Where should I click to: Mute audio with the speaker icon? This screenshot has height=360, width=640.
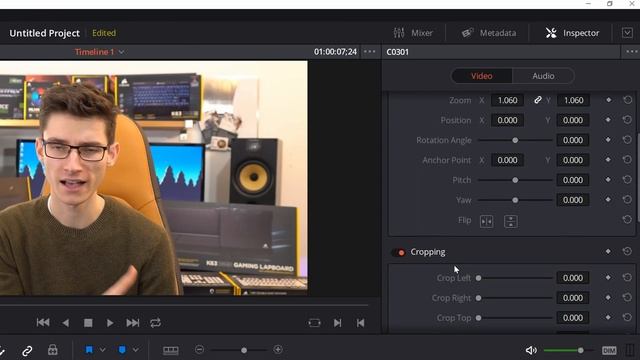pos(531,350)
